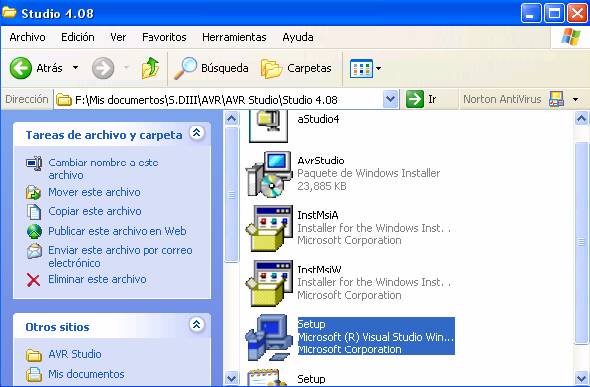Open the Herramientas menu
Image resolution: width=590 pixels, height=387 pixels.
[x=234, y=37]
